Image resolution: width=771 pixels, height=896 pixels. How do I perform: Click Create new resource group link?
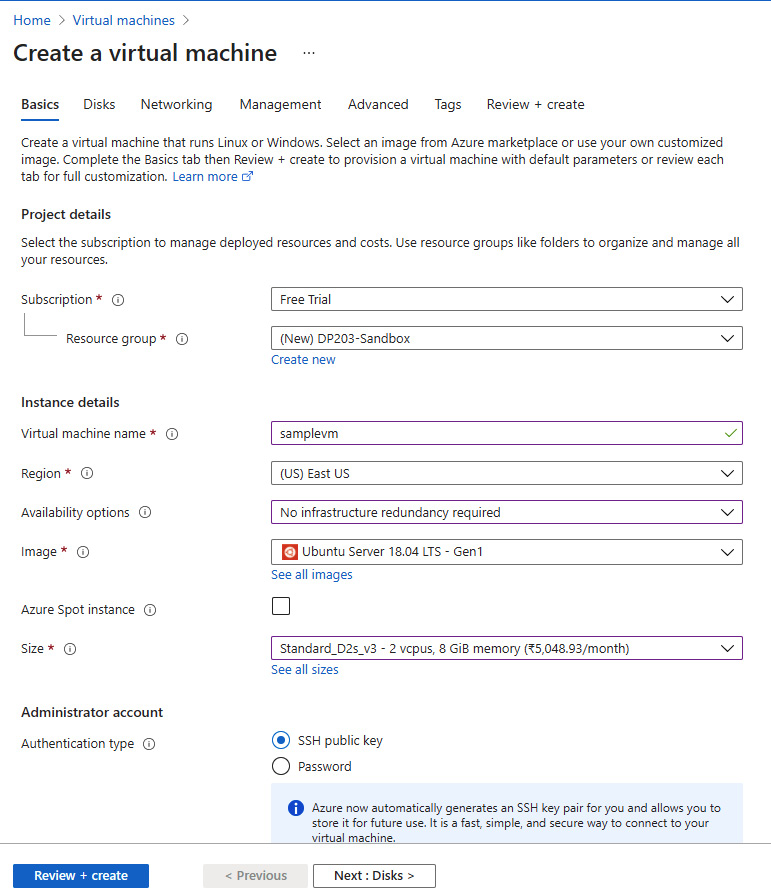point(303,359)
